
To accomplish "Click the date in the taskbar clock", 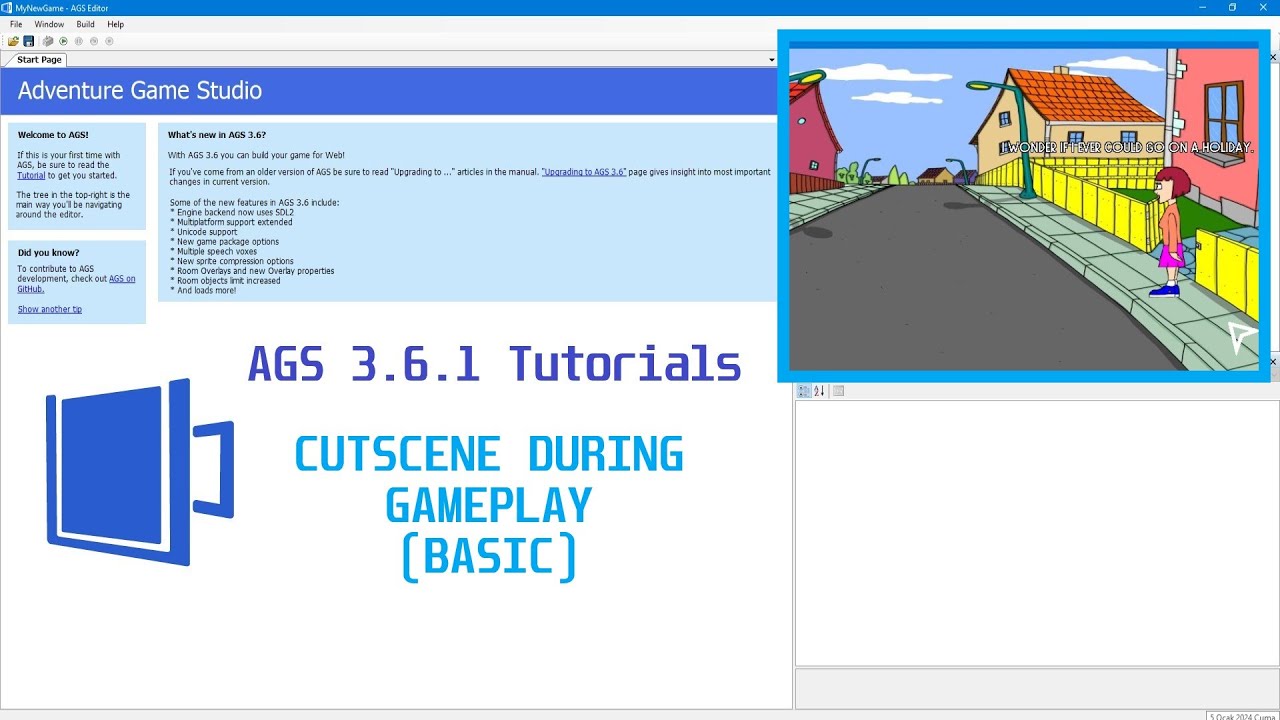I will (1243, 716).
